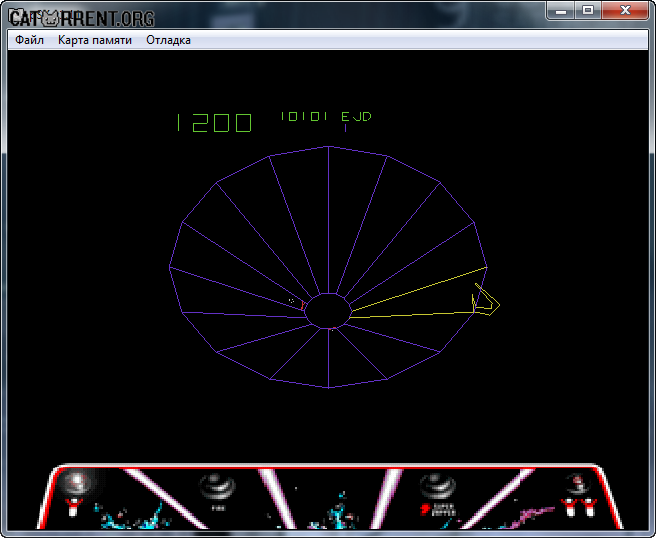Click the two-player start button
The height and width of the screenshot is (538, 656).
click(578, 484)
